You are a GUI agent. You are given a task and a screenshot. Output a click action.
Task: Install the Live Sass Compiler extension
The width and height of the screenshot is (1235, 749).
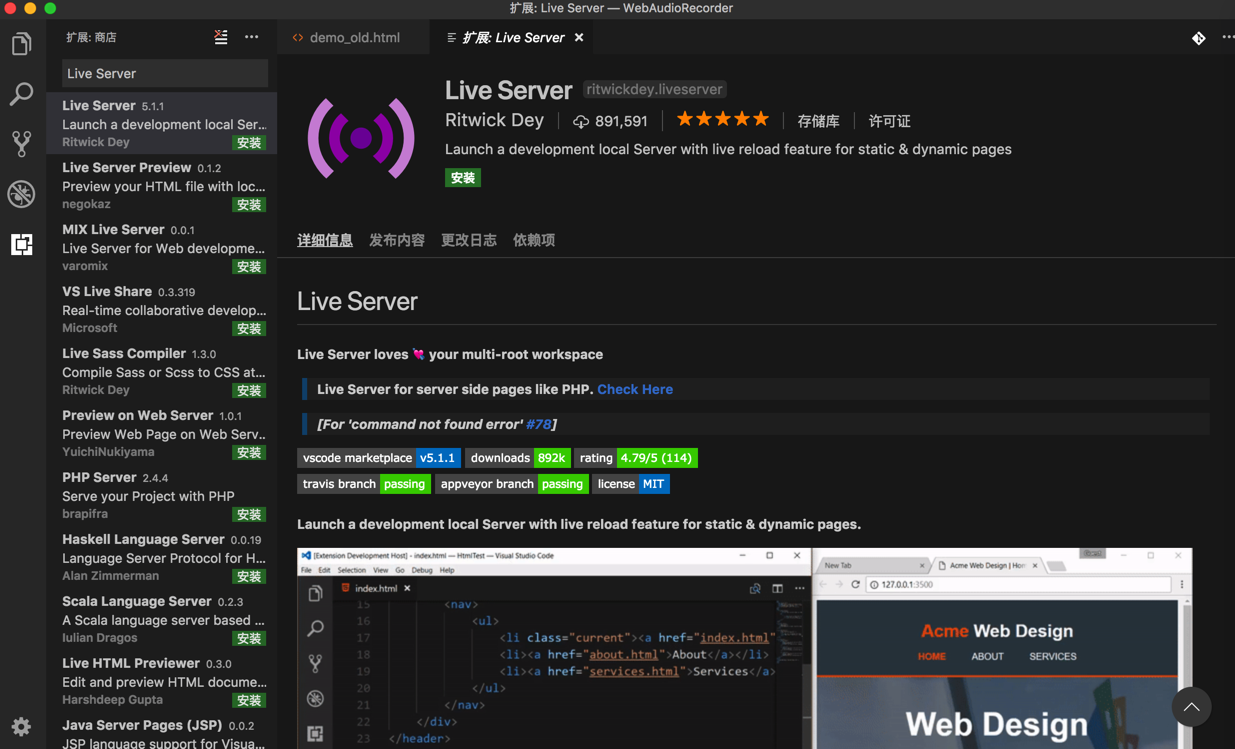(248, 391)
